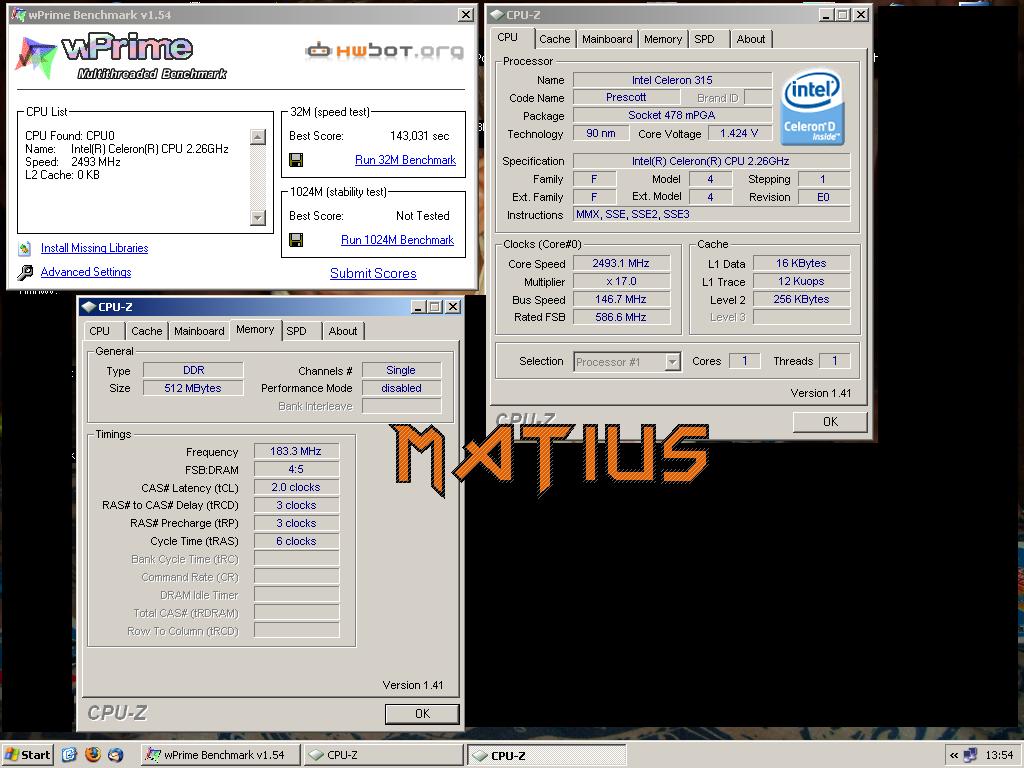Screen dimensions: 1024x768
Task: Open About tab in CPU window
Action: coord(751,39)
